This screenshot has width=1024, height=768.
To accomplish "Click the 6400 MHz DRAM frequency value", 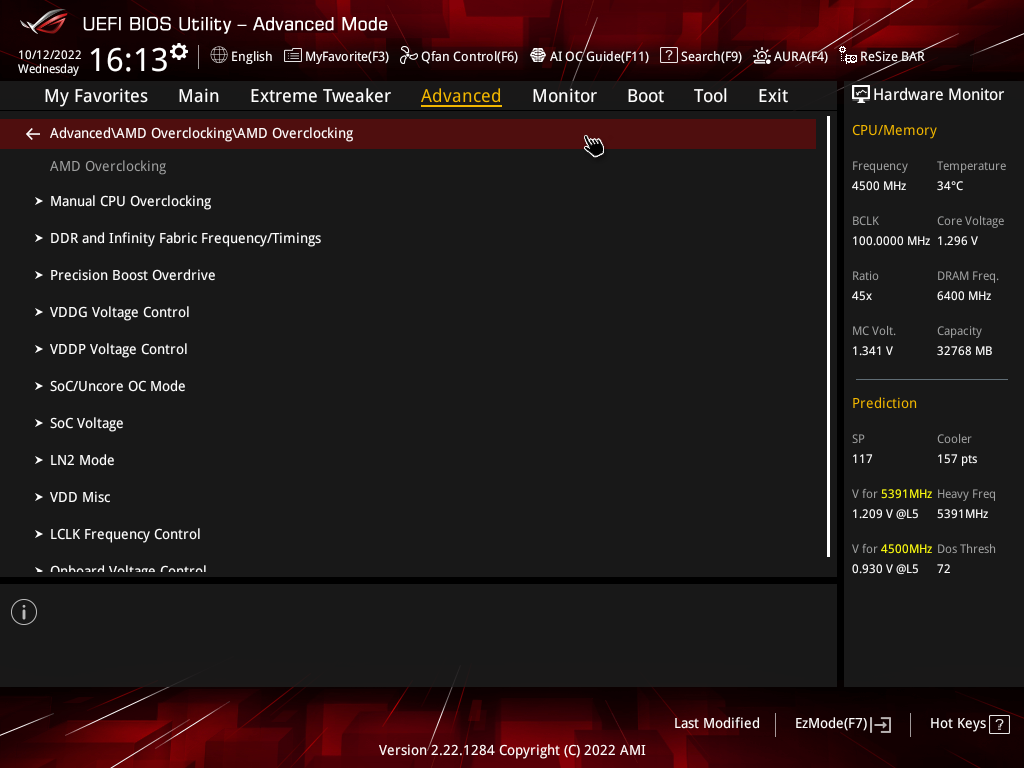I will click(964, 296).
